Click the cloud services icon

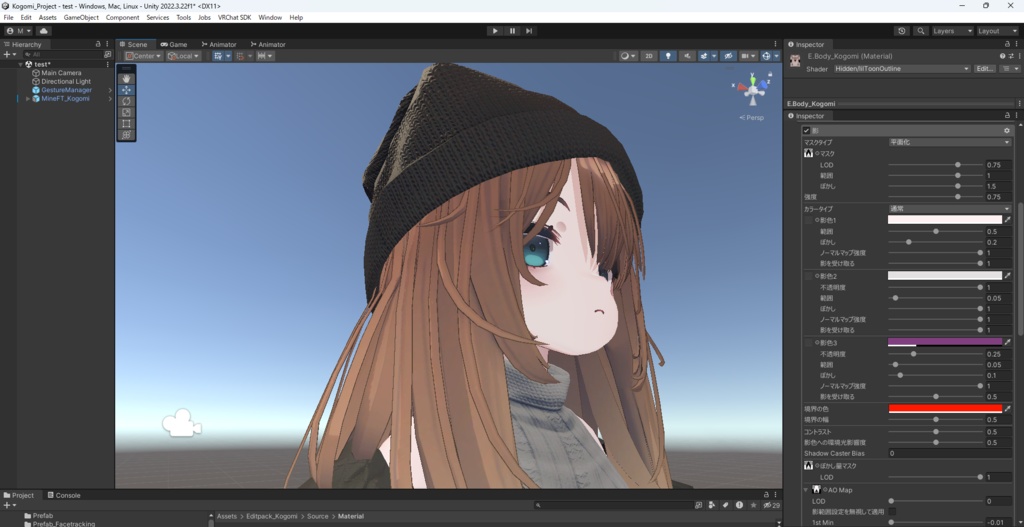pyautogui.click(x=44, y=31)
